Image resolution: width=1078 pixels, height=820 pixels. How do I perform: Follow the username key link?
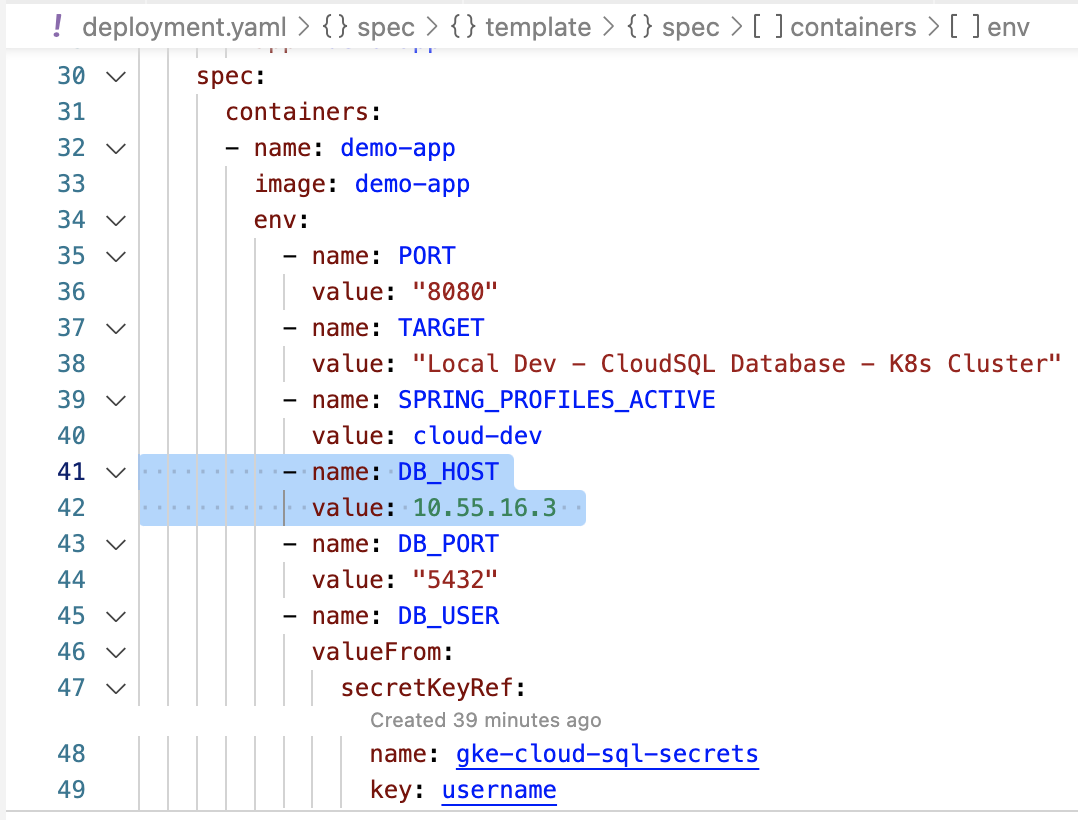(498, 790)
